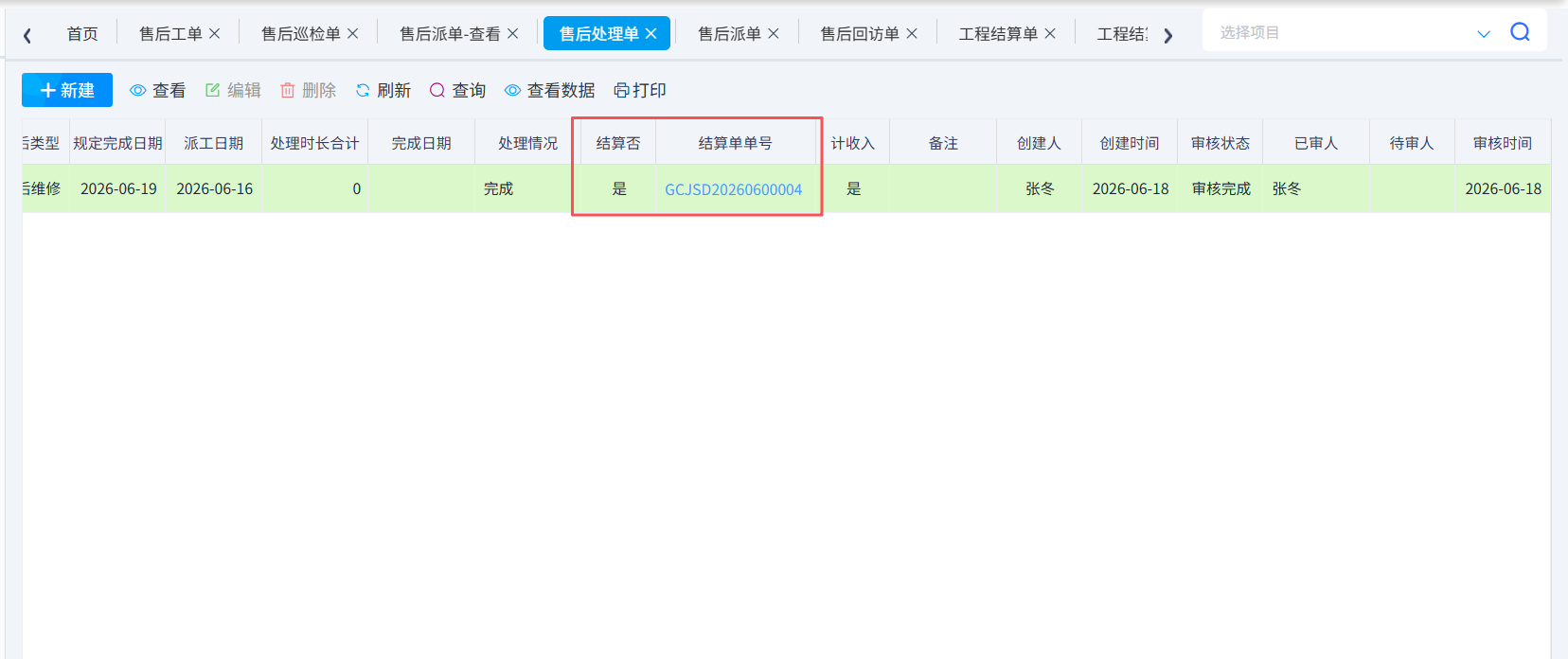The height and width of the screenshot is (659, 1568).
Task: Click the 查看数据 eye icon
Action: 513,90
